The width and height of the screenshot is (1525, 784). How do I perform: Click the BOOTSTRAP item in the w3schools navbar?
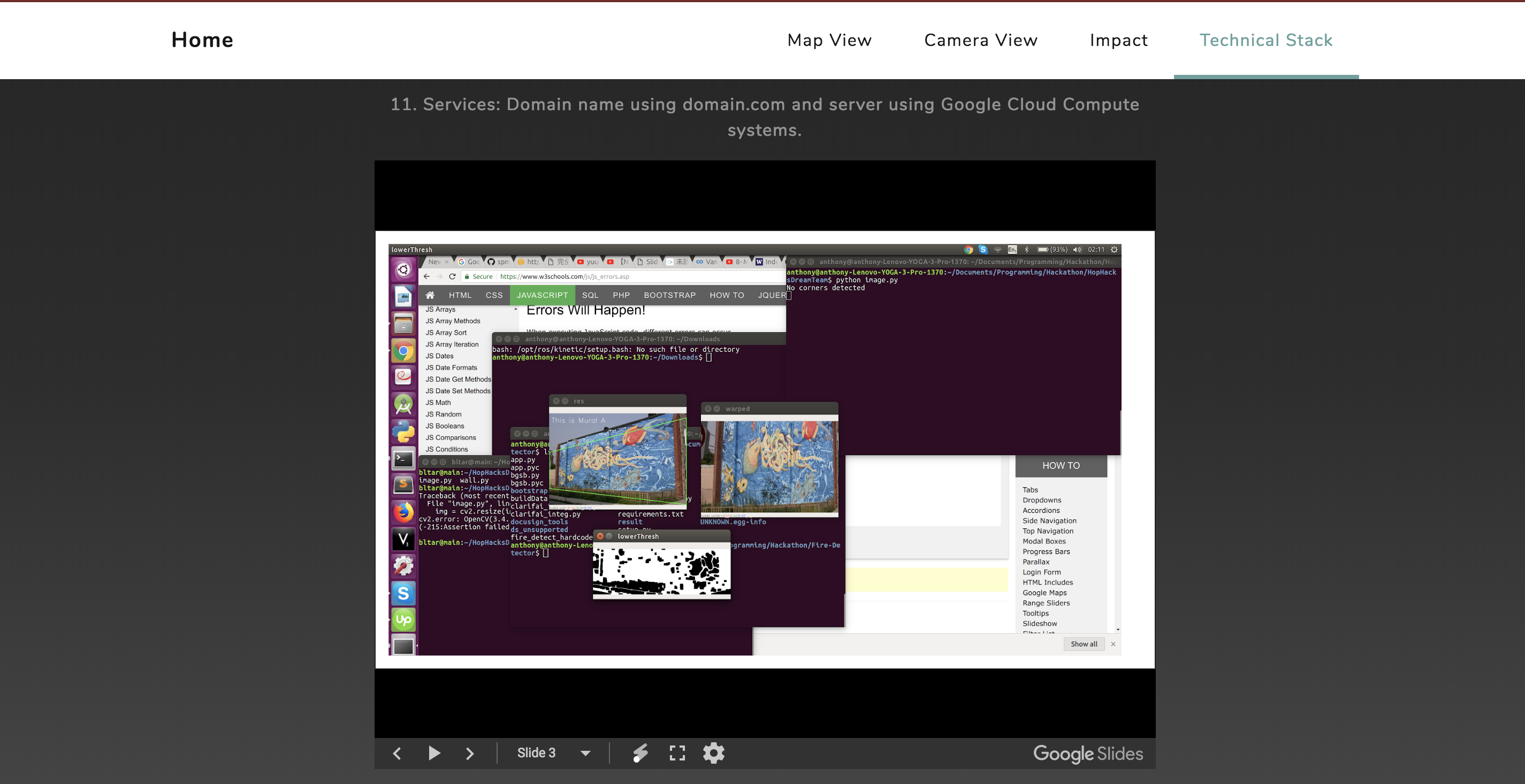(669, 295)
